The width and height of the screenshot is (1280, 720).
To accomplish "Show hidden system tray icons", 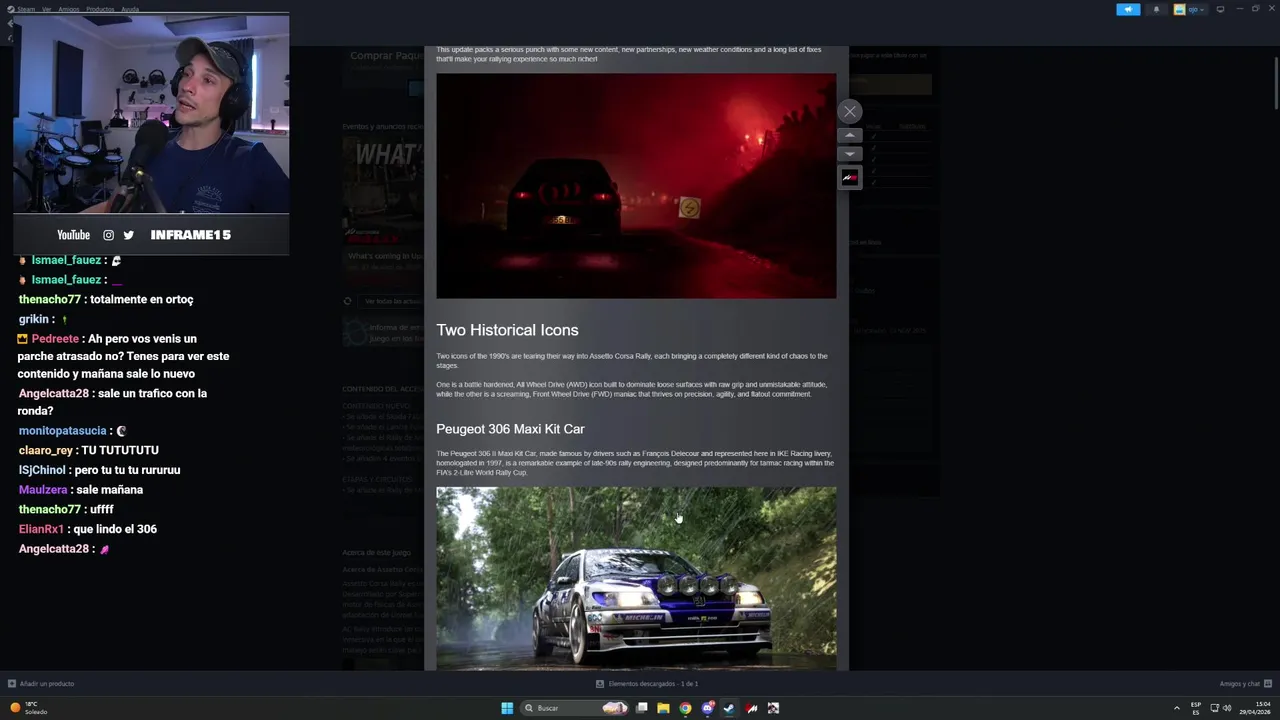I will click(1176, 708).
